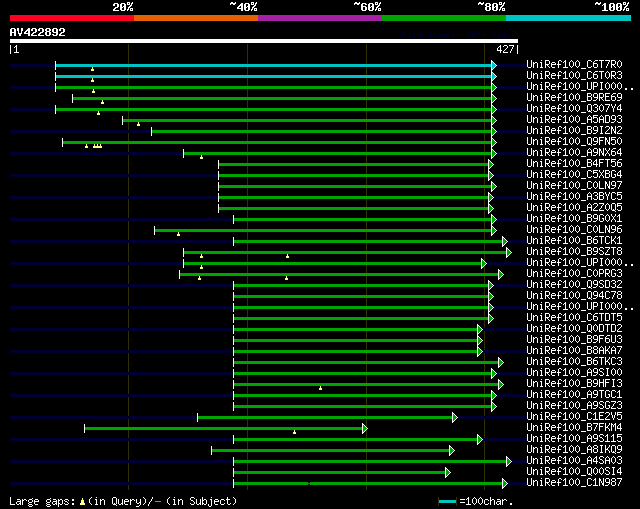Click the arrowhead ending the UniRef100_B9SZT8 bar
The image size is (640, 509).
(x=509, y=253)
